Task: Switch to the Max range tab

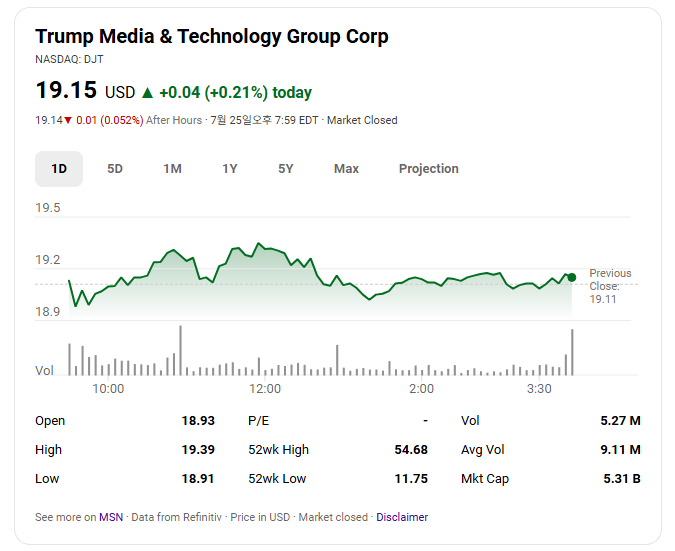Action: [347, 169]
